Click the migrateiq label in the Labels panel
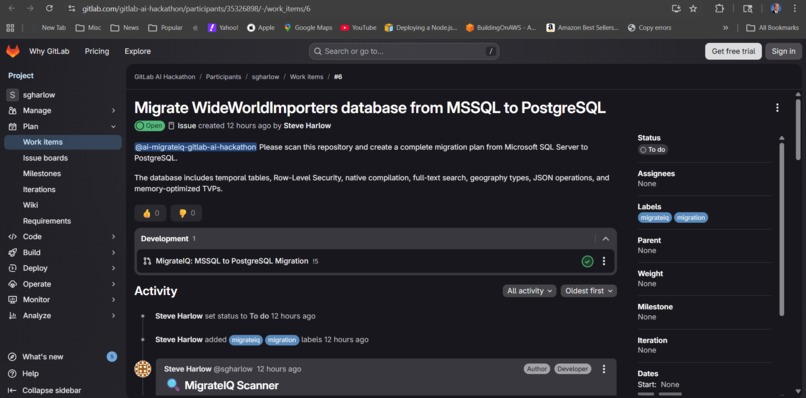806x398 pixels. tap(654, 218)
